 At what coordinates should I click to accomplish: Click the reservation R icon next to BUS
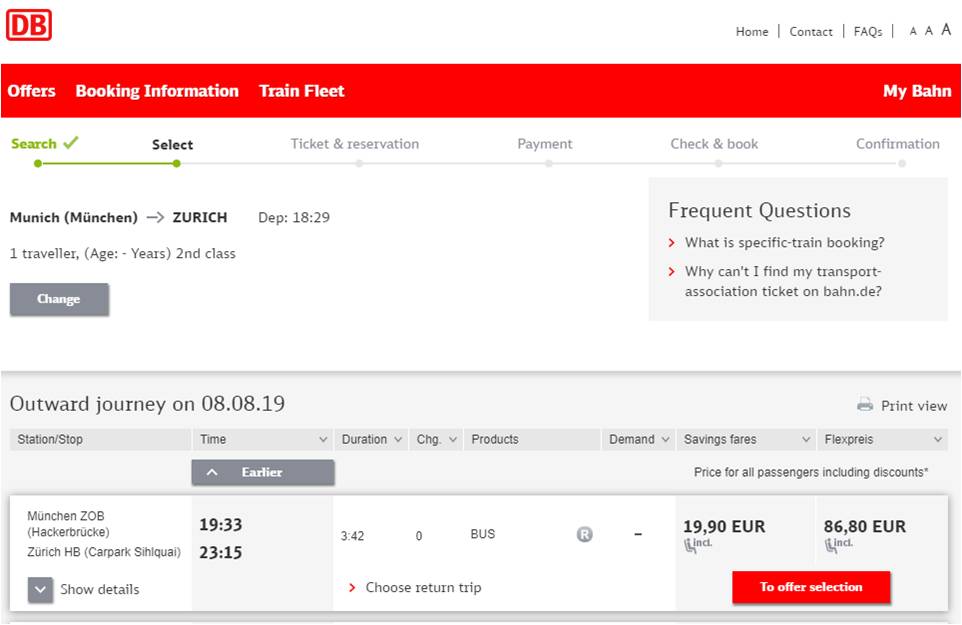tap(585, 535)
